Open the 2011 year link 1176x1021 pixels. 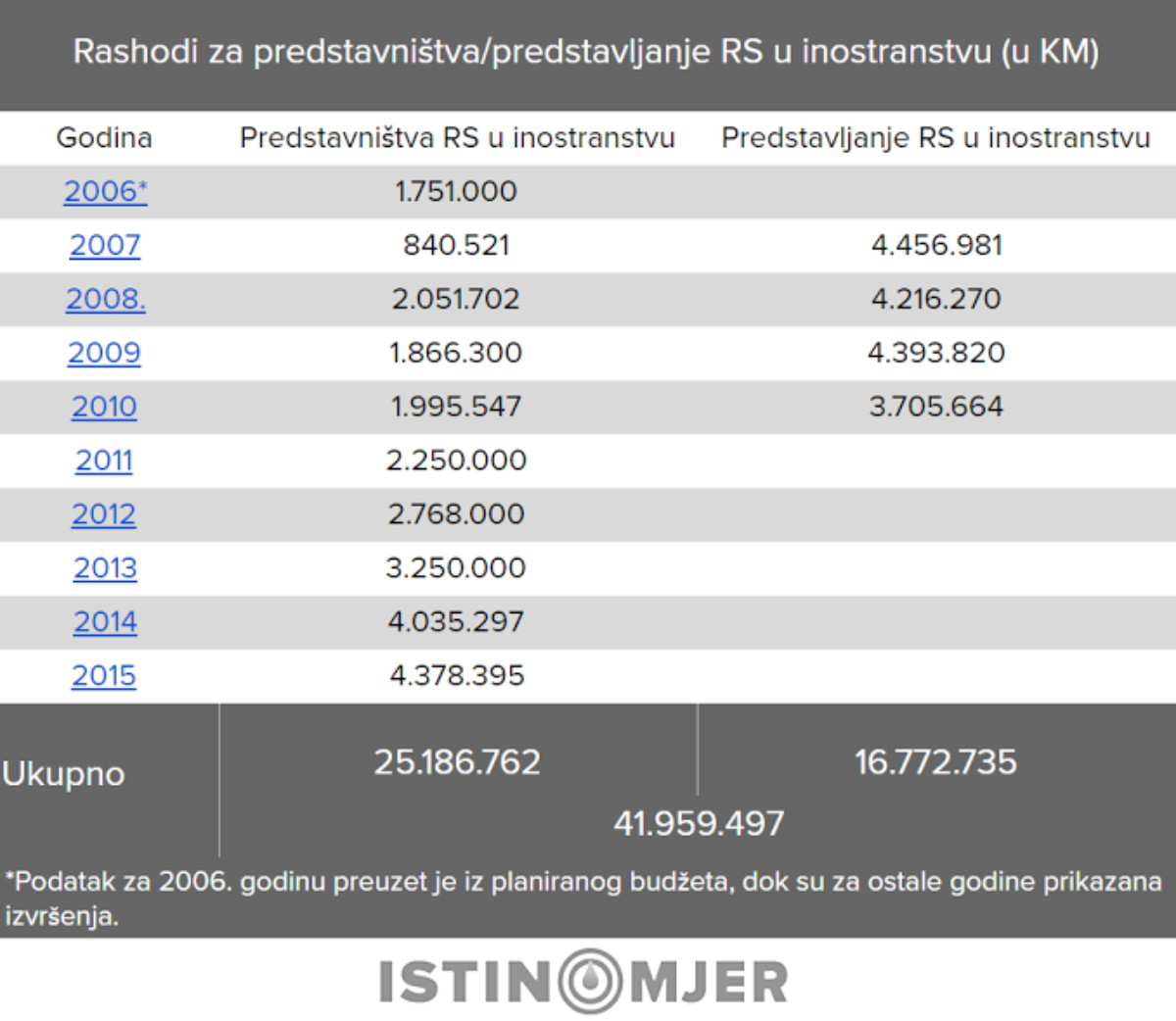pos(104,461)
